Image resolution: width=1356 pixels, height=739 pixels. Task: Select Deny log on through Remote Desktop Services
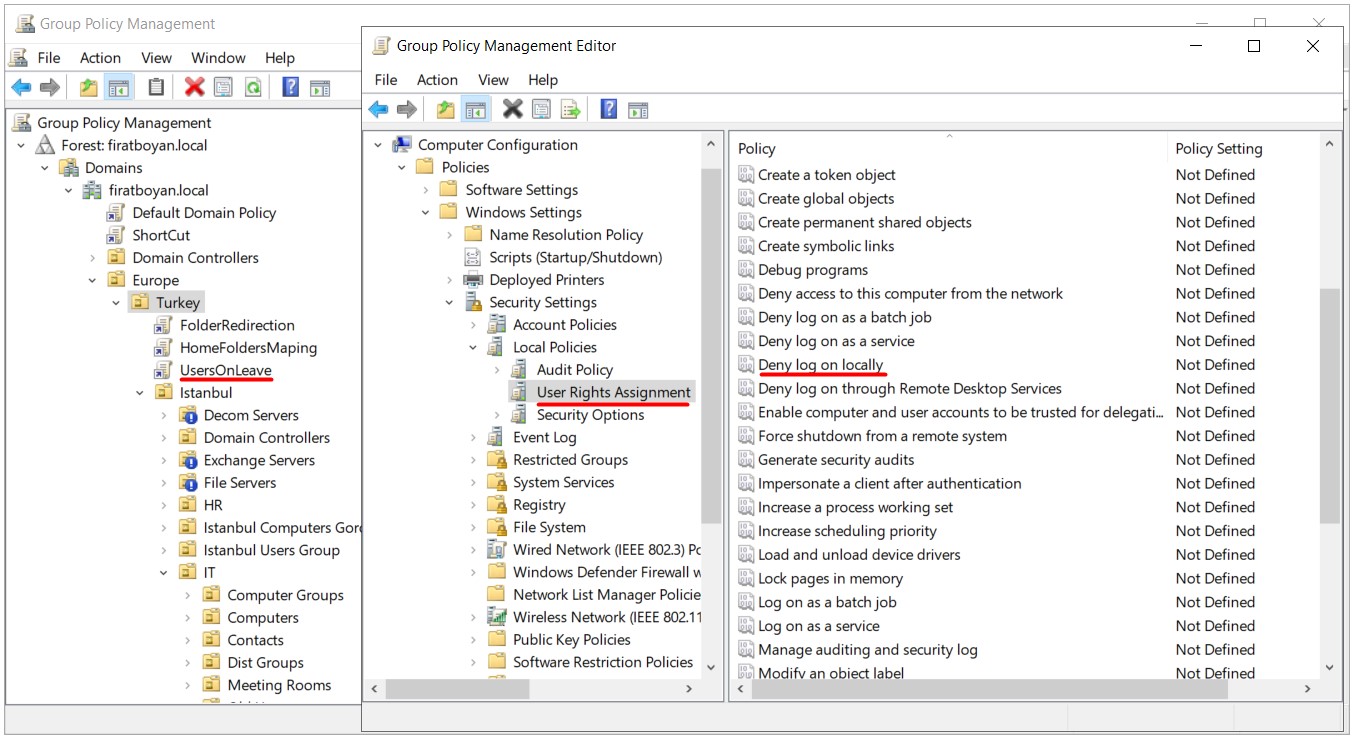909,389
